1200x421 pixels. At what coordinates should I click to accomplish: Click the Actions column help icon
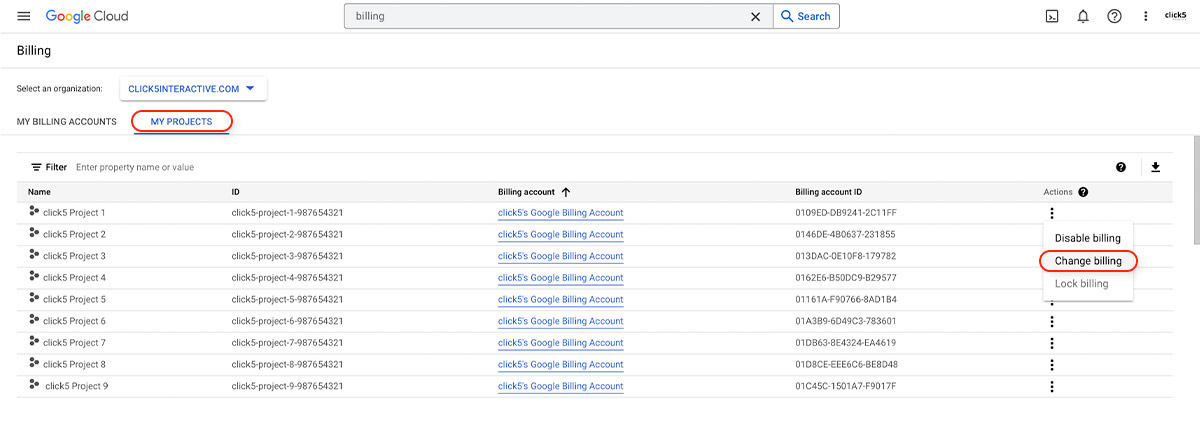coord(1083,191)
